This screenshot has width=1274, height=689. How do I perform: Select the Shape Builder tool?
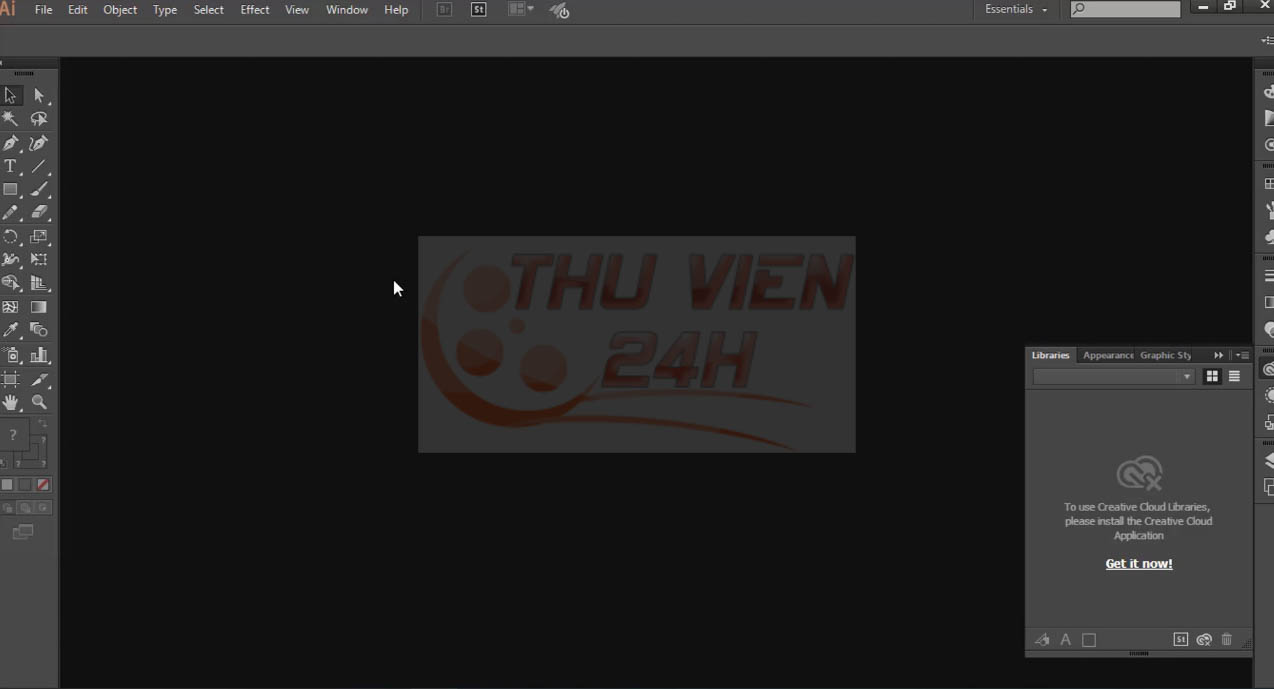(11, 284)
